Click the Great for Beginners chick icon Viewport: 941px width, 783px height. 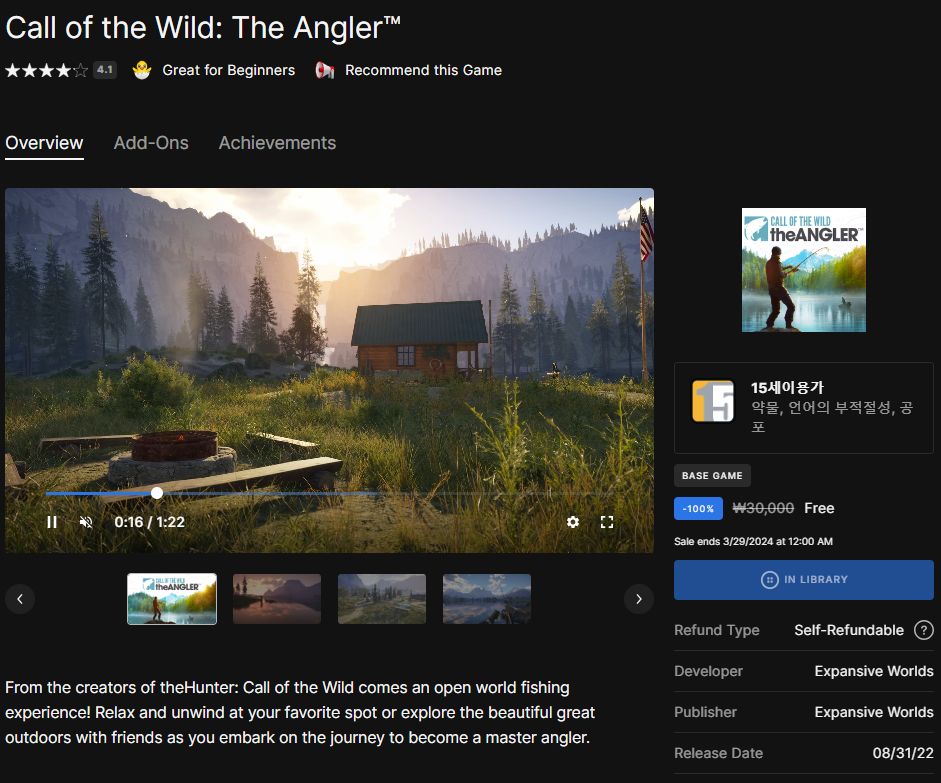142,70
